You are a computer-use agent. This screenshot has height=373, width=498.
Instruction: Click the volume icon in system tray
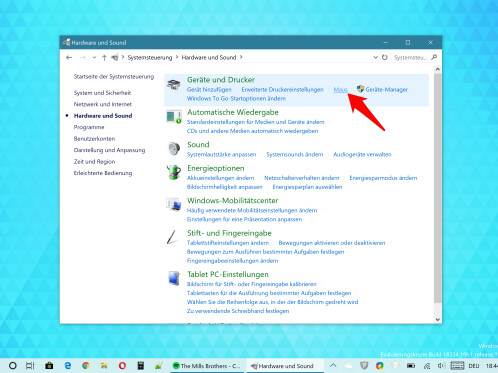coord(442,366)
